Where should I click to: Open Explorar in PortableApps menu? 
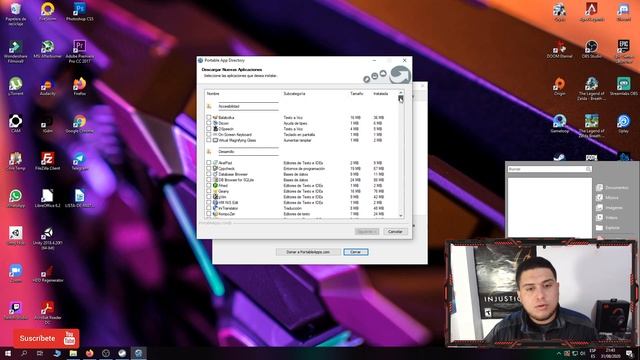pyautogui.click(x=608, y=228)
